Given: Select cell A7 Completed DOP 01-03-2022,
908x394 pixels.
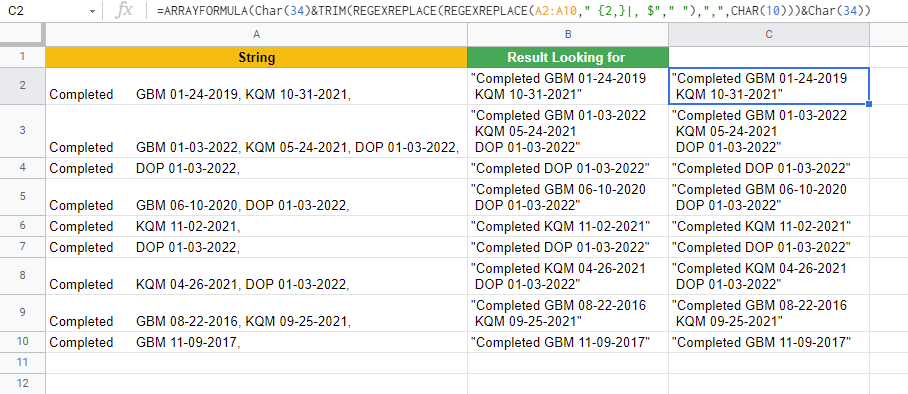Looking at the screenshot, I should pyautogui.click(x=257, y=247).
